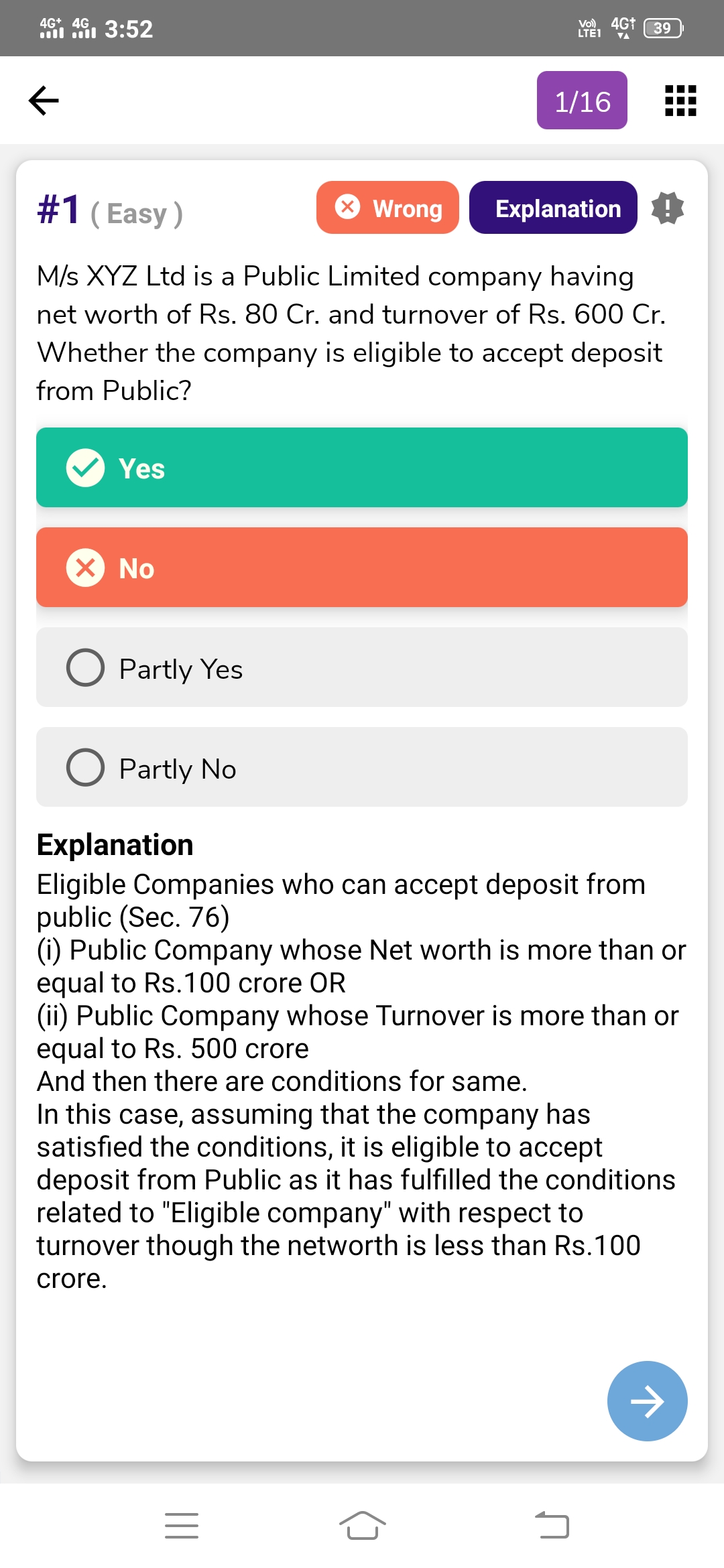Select the "Partly Yes" radio option
The width and height of the screenshot is (724, 1568).
86,667
